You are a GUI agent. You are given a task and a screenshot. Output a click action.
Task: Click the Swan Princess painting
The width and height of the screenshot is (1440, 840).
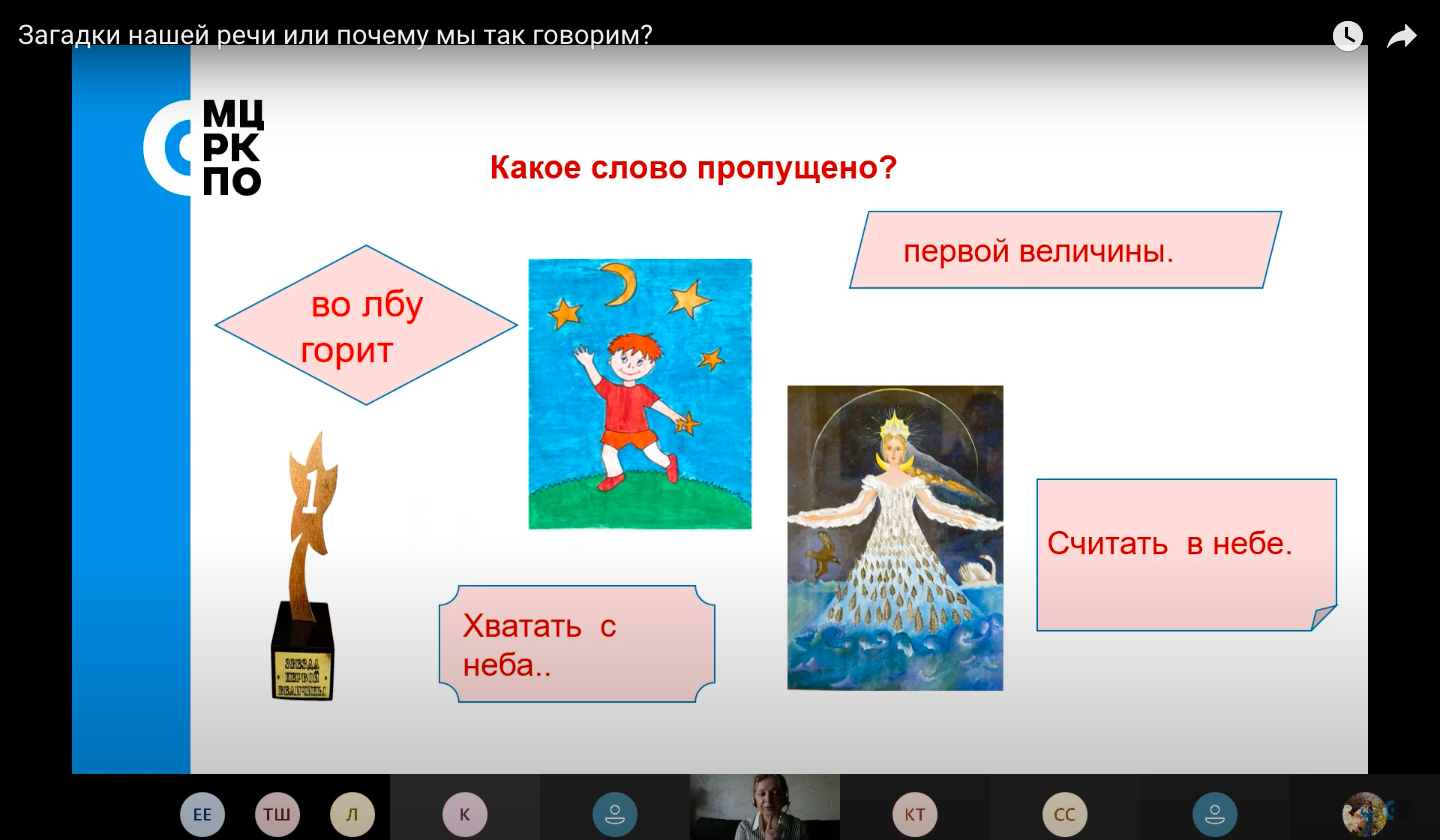tap(895, 538)
